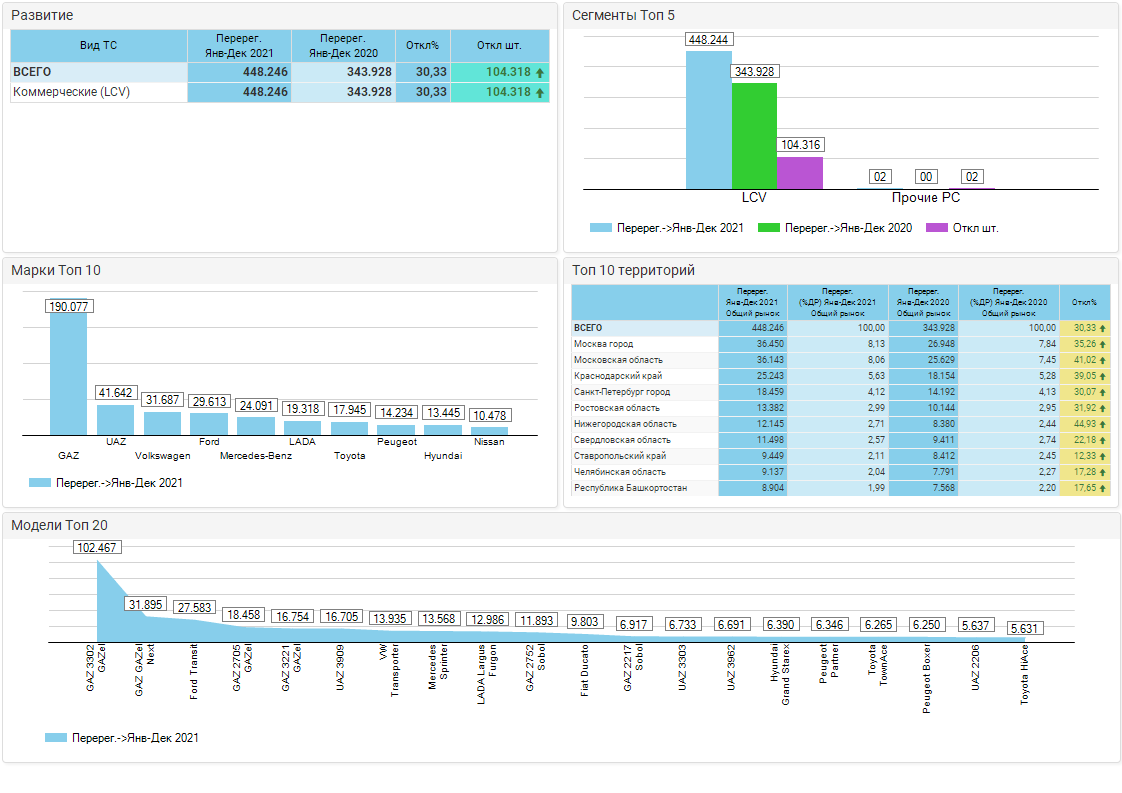This screenshot has width=1122, height=793.
Task: Select the Коммерческие (LCV) row label
Action: pos(71,92)
